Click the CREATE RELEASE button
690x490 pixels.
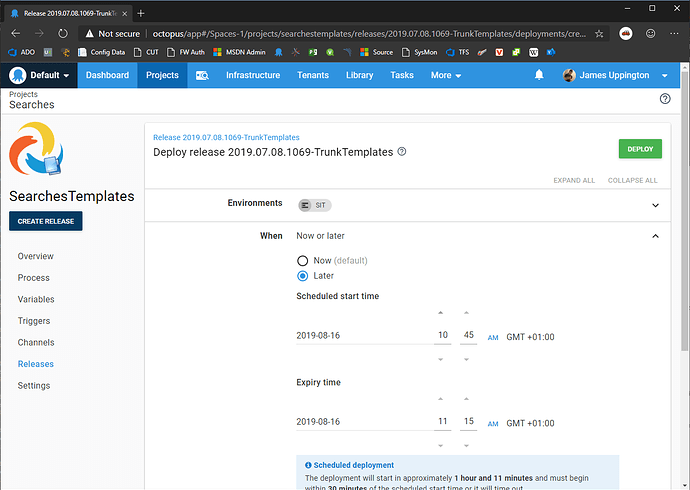click(x=46, y=221)
